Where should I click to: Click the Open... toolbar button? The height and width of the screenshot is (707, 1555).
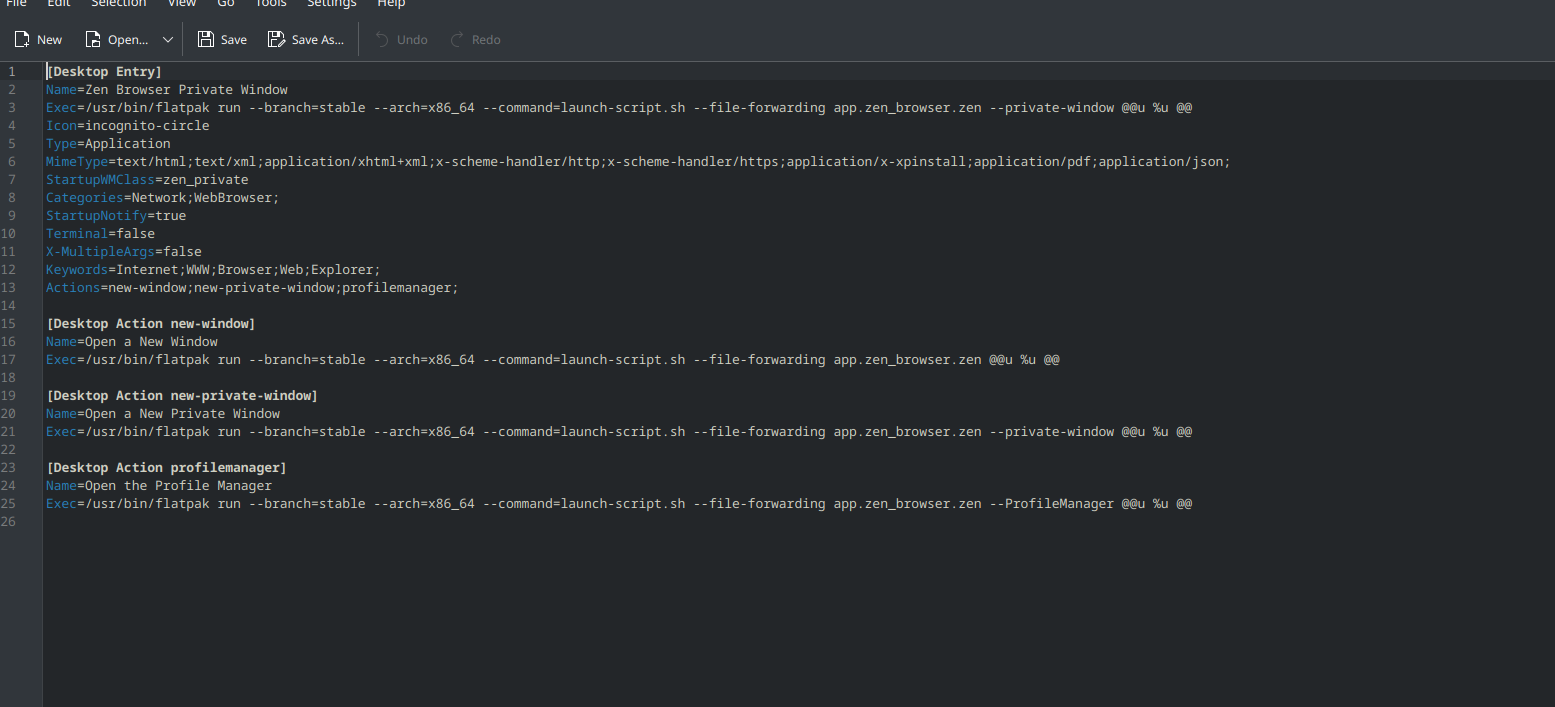[116, 40]
